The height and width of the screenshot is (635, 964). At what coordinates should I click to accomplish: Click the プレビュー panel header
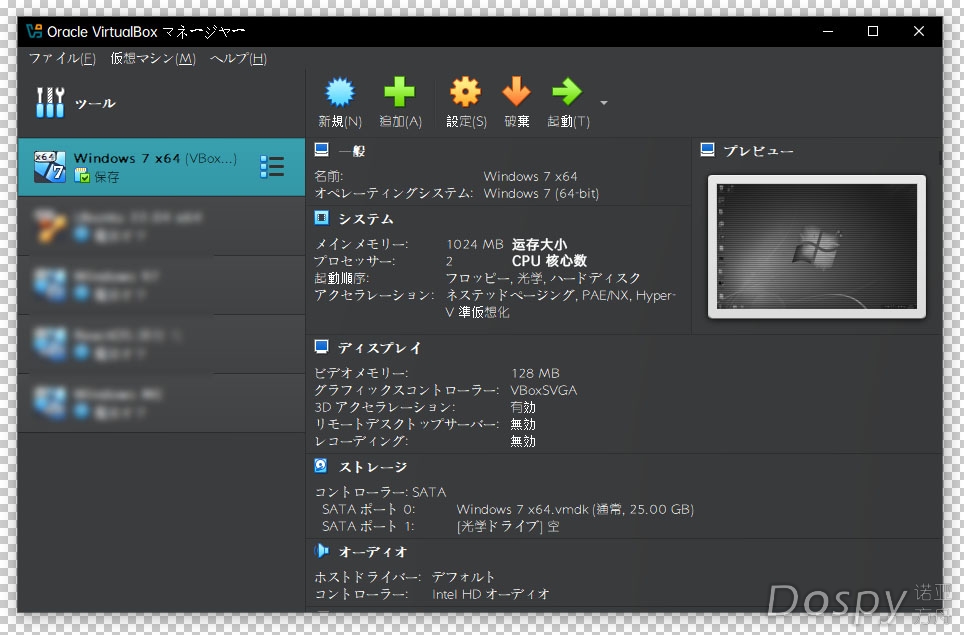tap(758, 151)
